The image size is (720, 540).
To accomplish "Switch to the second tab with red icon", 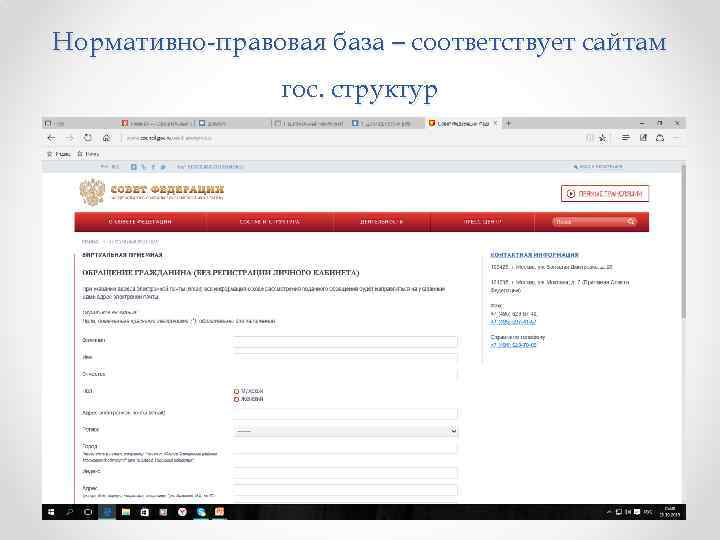I will click(156, 124).
